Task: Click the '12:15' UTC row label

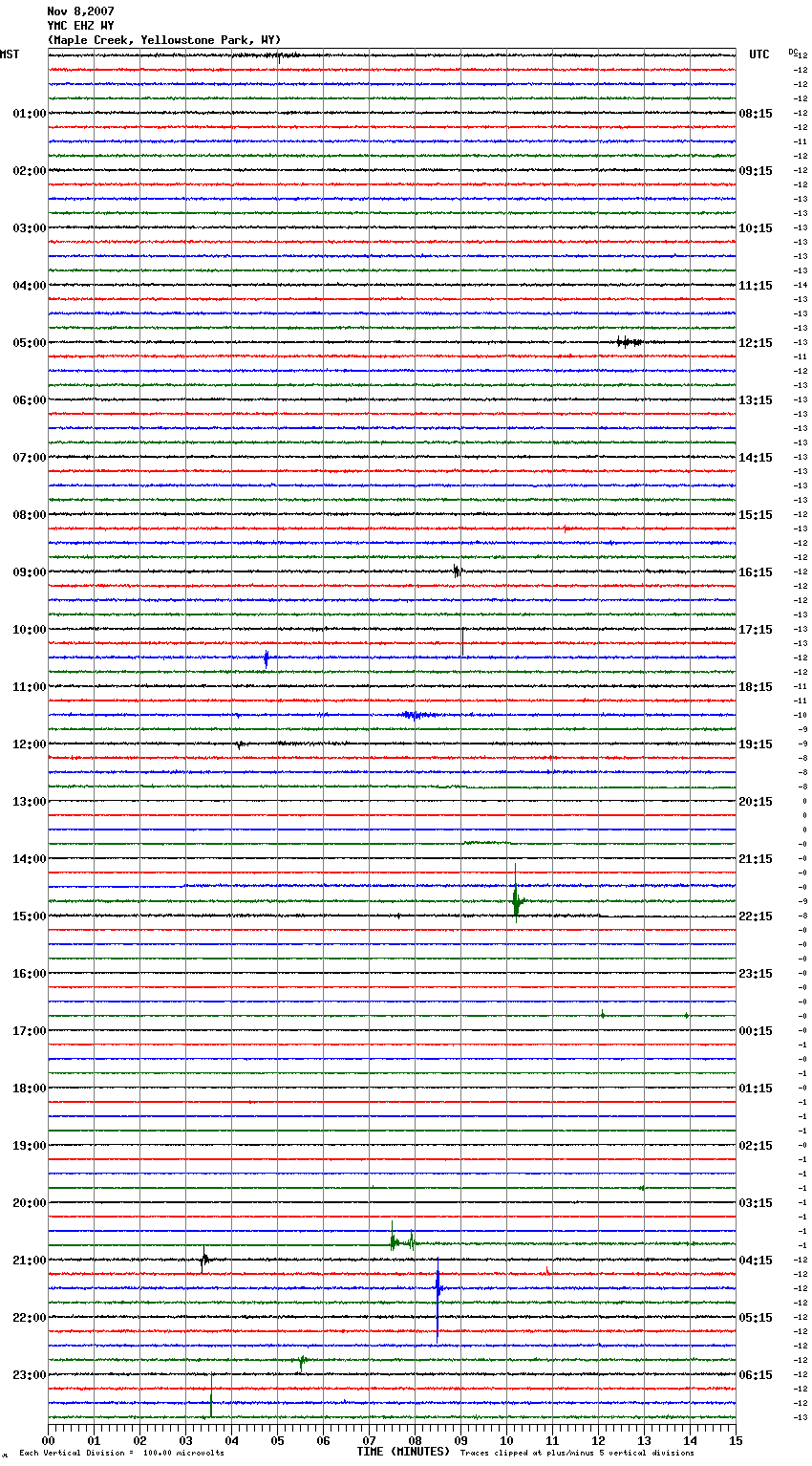Action: tap(756, 343)
